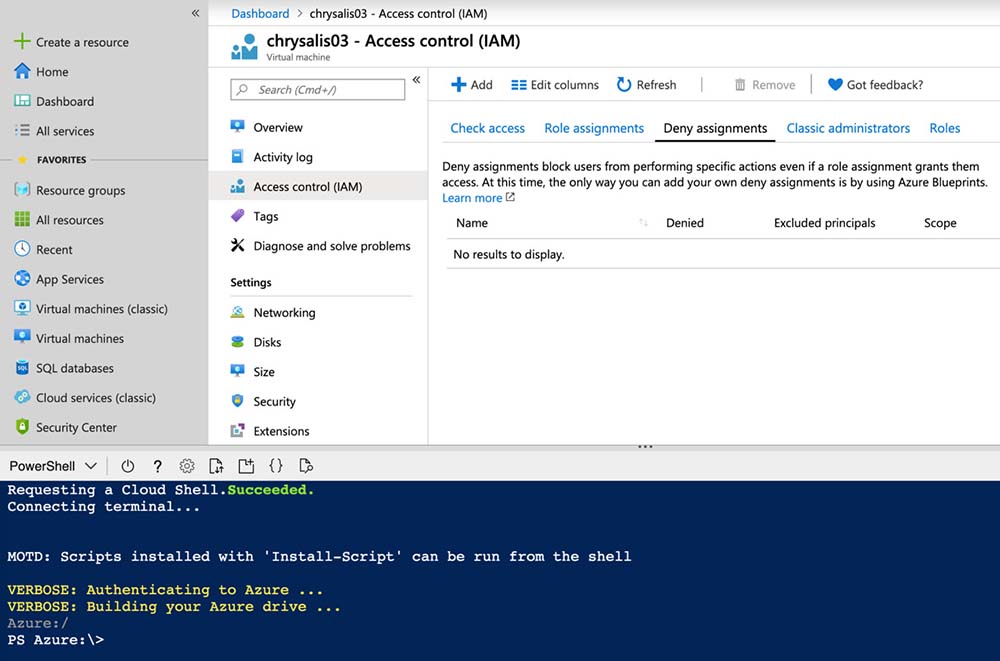The width and height of the screenshot is (1000, 661).
Task: Click the upload/download files icon in Cloud Shell
Action: click(216, 466)
